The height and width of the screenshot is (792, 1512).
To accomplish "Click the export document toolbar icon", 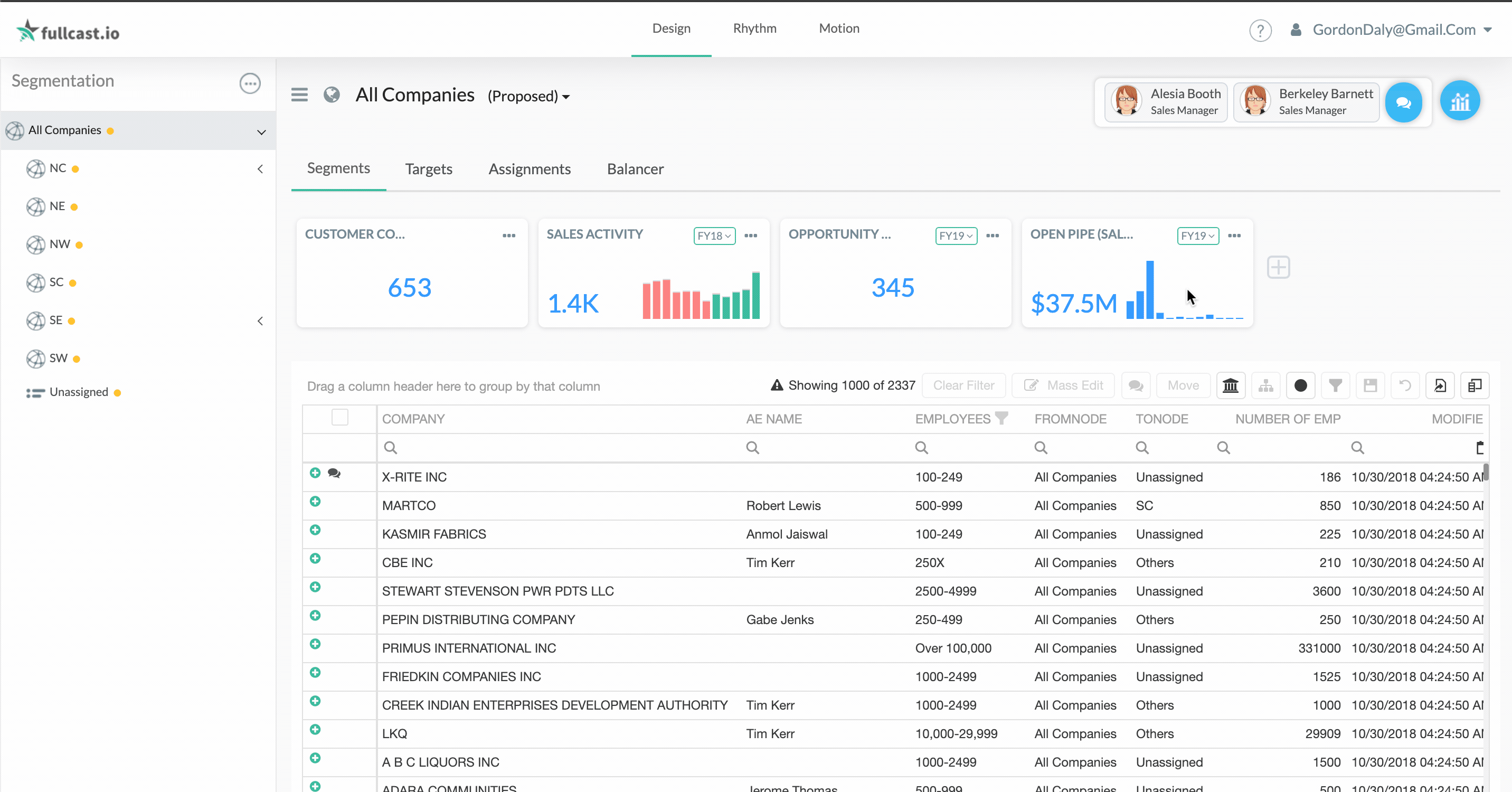I will tap(1440, 386).
